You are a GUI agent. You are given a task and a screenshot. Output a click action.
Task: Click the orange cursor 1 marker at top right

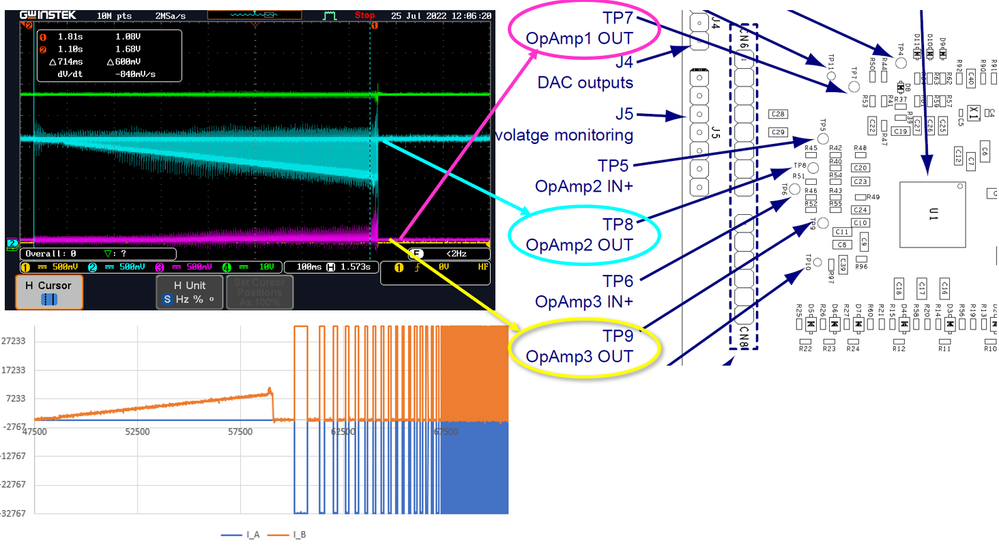[x=374, y=25]
